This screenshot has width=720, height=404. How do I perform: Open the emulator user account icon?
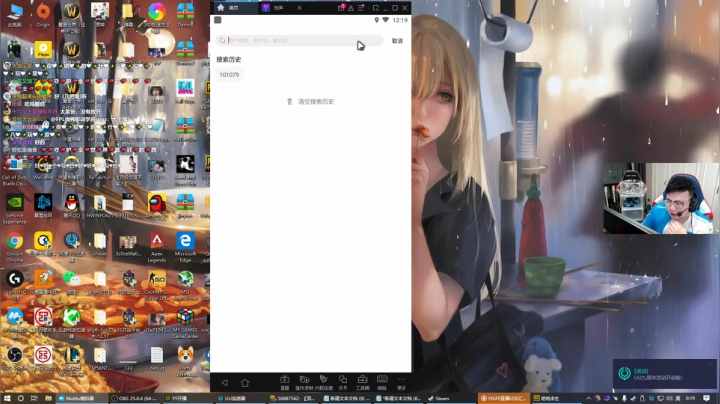click(x=351, y=8)
